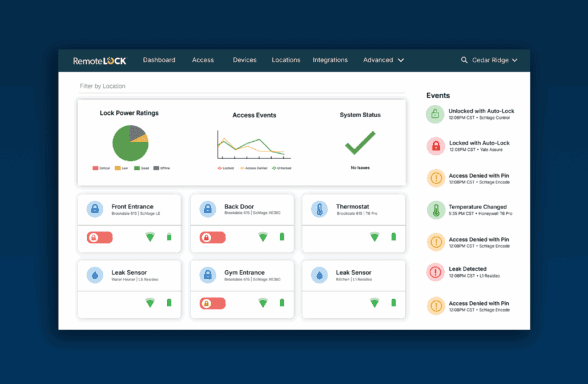588x384 pixels.
Task: Open the Dashboard menu item
Action: [159, 60]
